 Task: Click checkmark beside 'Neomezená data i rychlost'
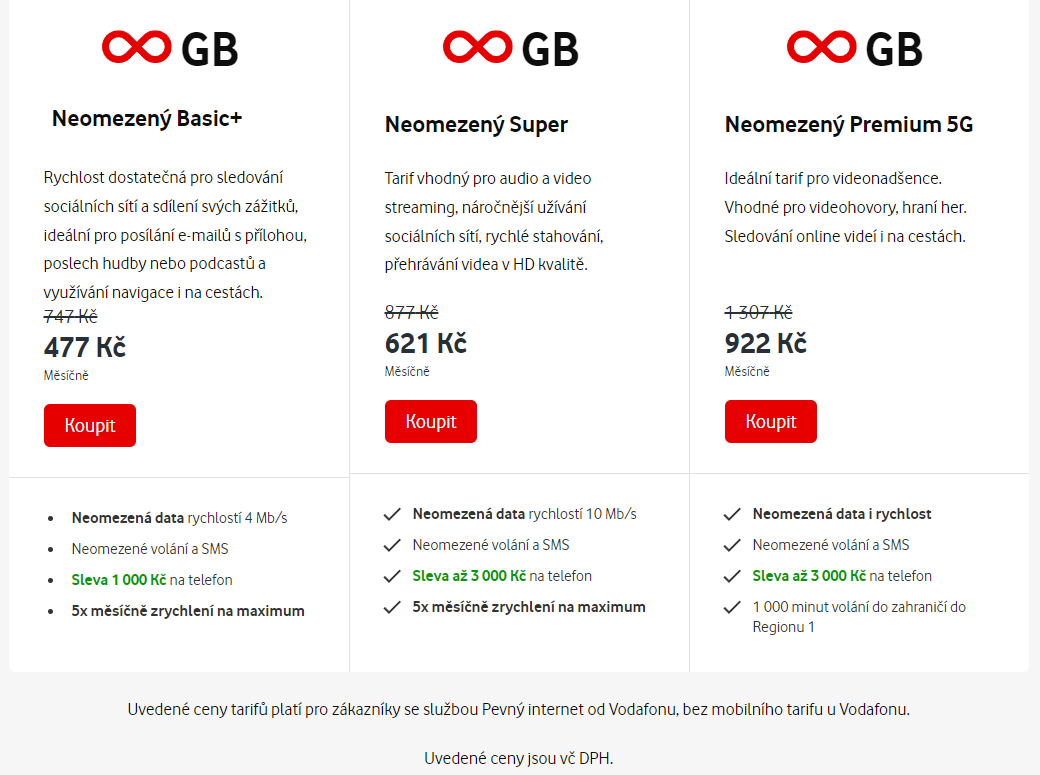pos(732,514)
